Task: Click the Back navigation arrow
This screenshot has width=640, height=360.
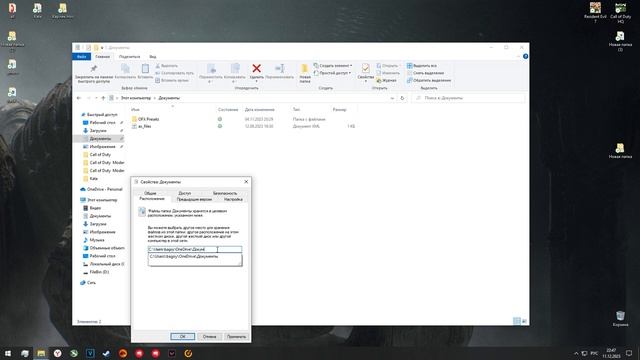Action: point(79,98)
